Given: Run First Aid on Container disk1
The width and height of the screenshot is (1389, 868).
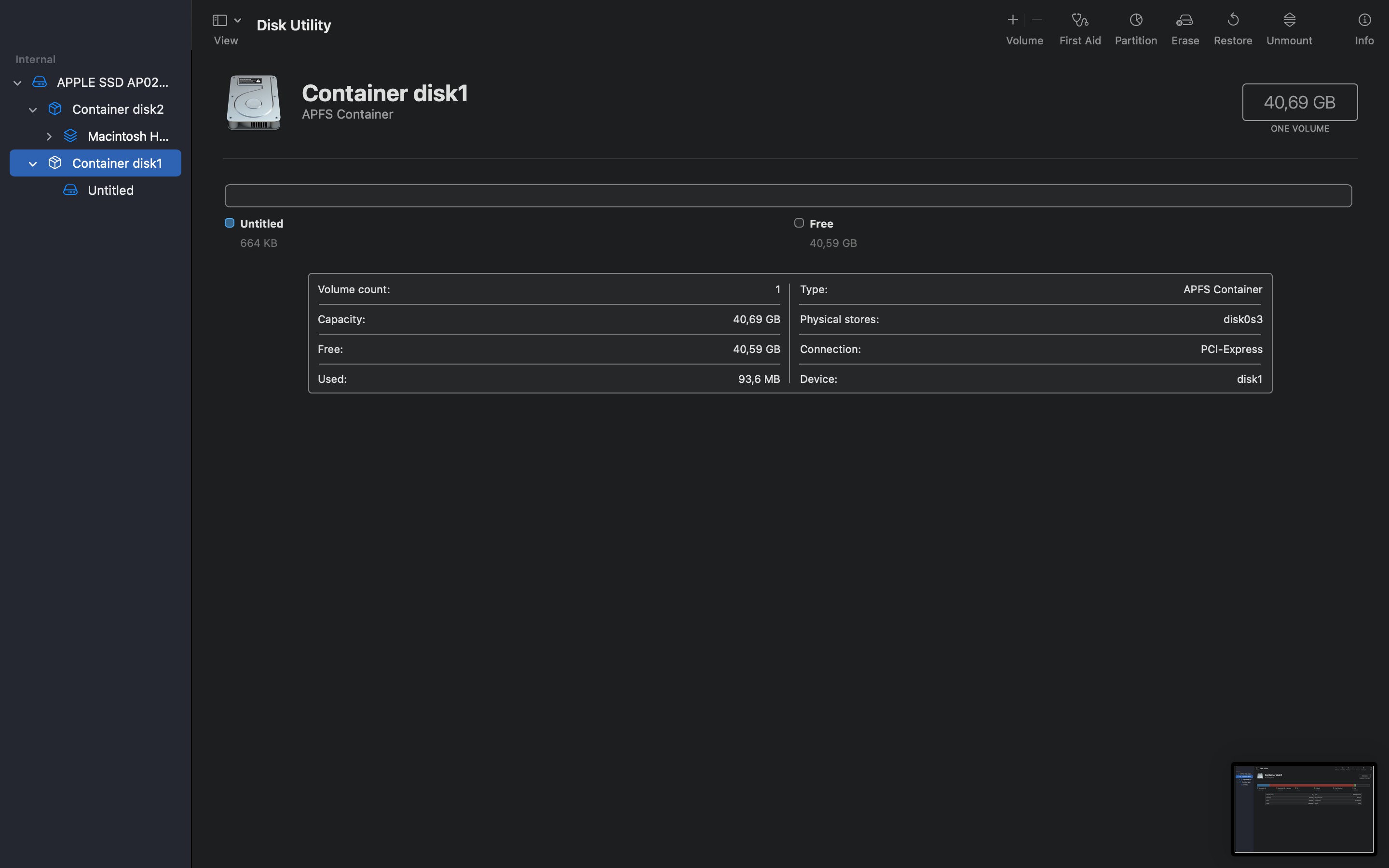Looking at the screenshot, I should point(1080,27).
